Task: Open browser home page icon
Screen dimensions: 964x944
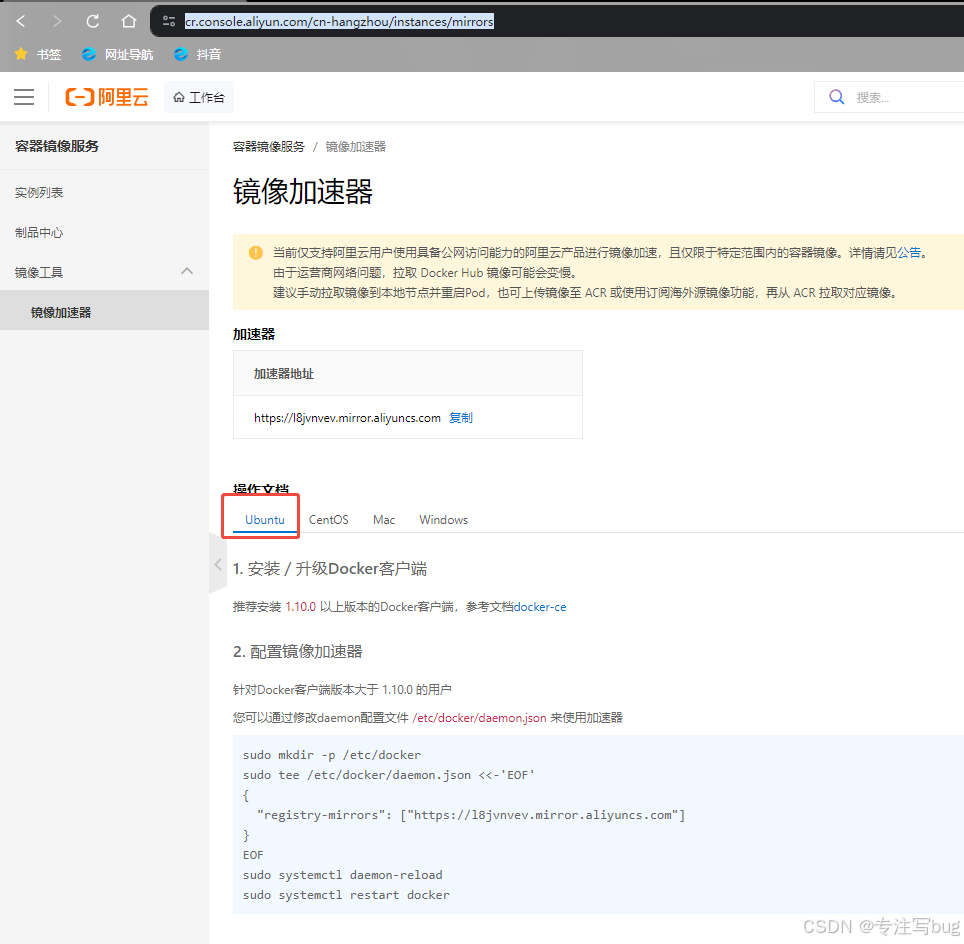Action: coord(128,22)
